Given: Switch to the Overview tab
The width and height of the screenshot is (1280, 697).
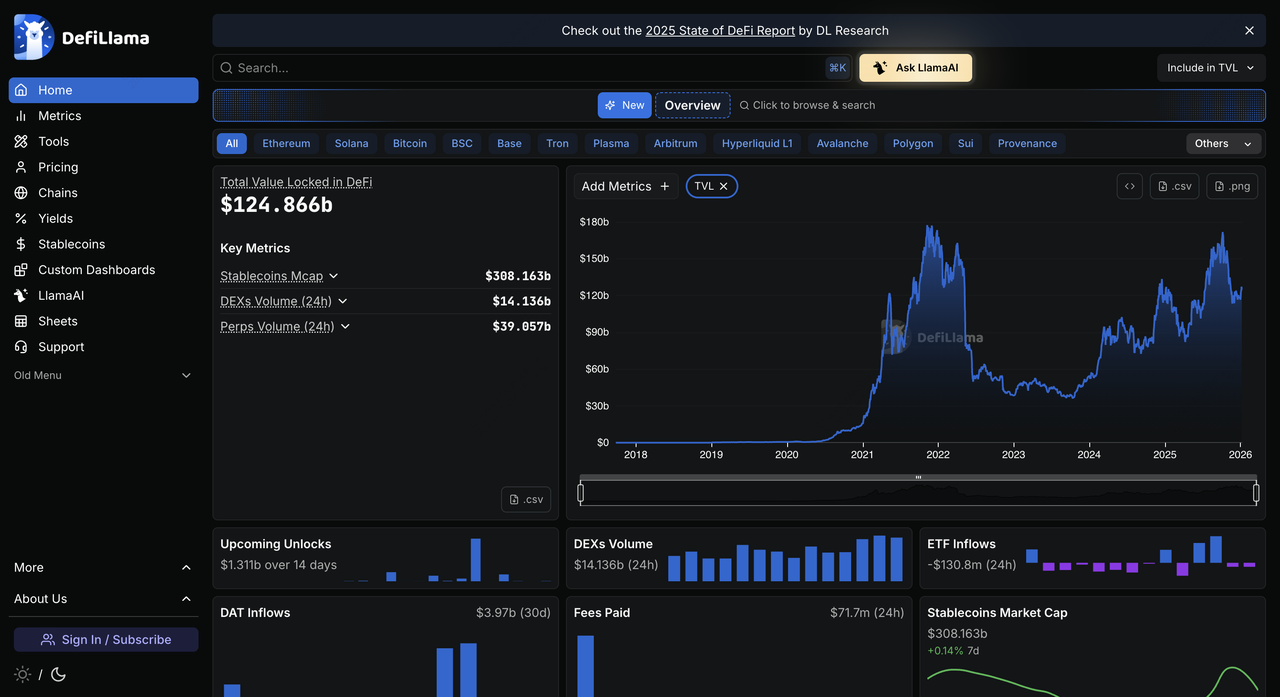Looking at the screenshot, I should (x=692, y=105).
